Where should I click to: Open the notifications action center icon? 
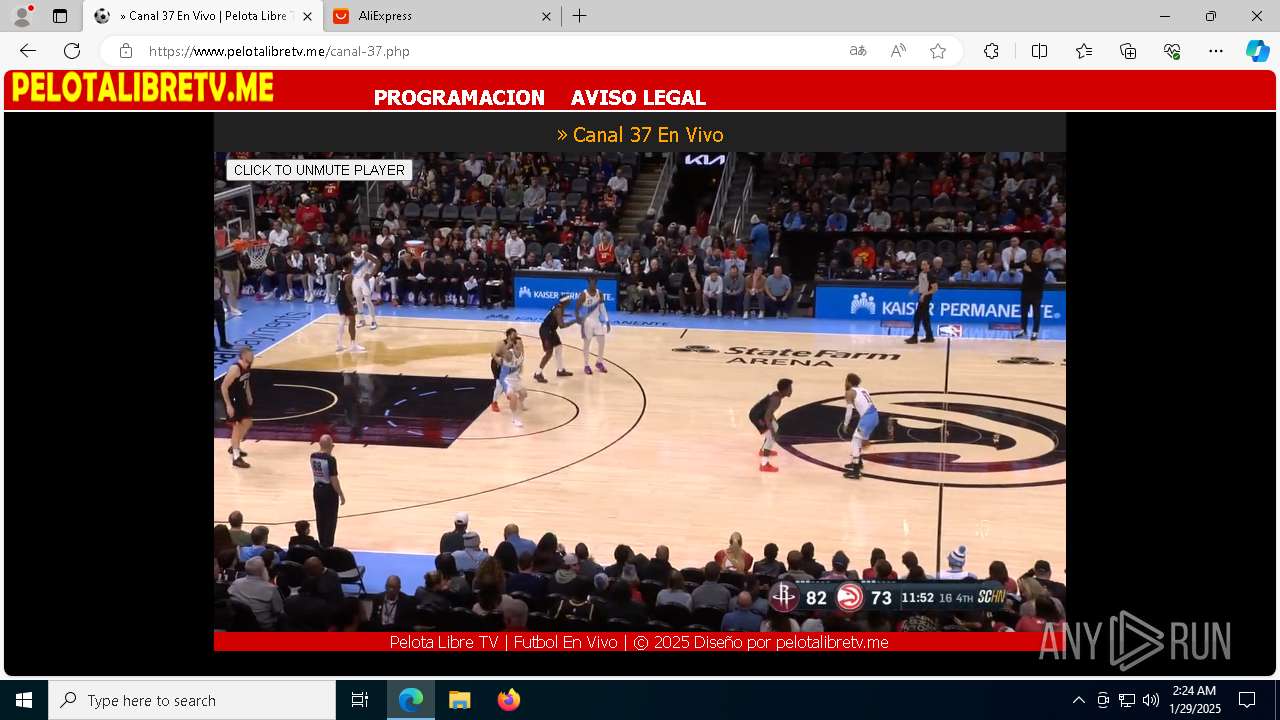click(x=1247, y=700)
